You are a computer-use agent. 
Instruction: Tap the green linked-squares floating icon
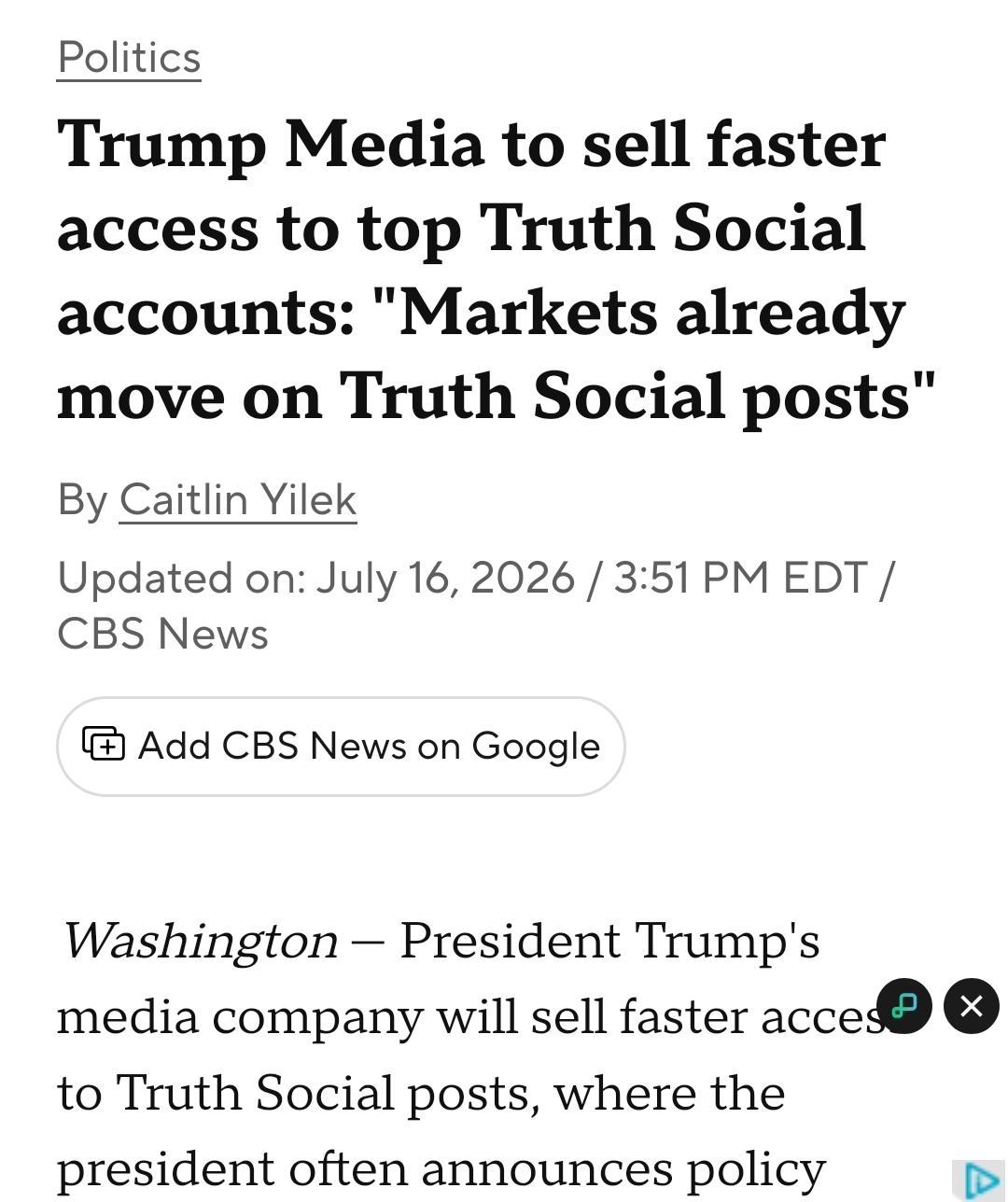click(x=904, y=1006)
